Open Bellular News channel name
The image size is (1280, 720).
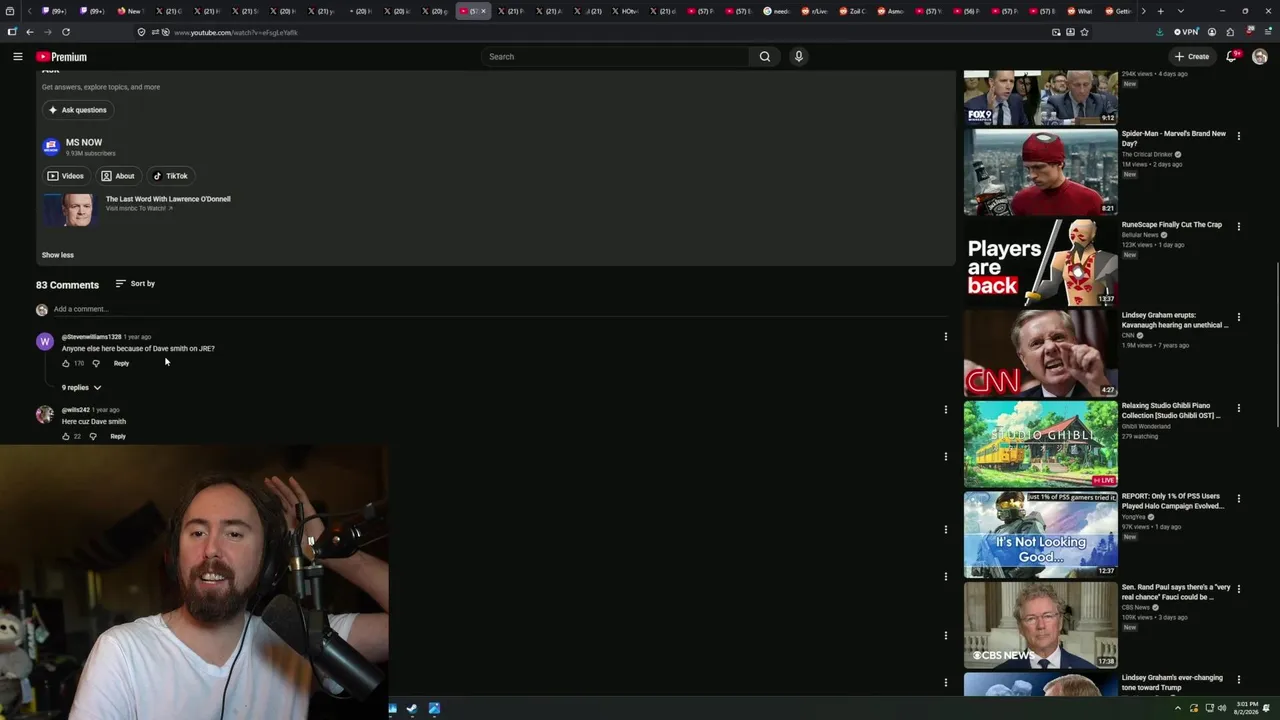(x=1140, y=235)
